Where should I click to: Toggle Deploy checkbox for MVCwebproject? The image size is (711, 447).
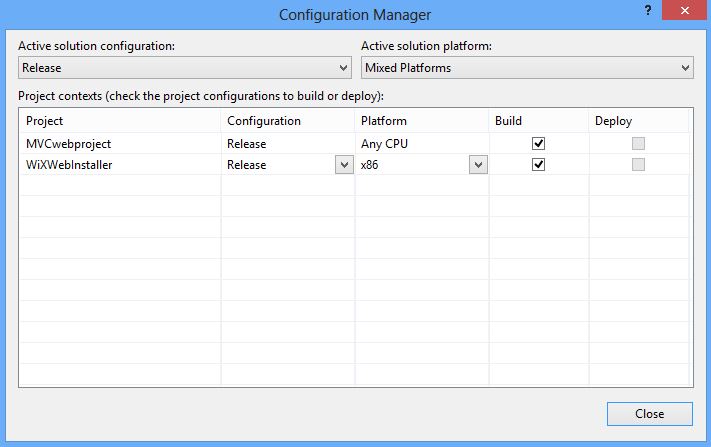click(x=638, y=143)
